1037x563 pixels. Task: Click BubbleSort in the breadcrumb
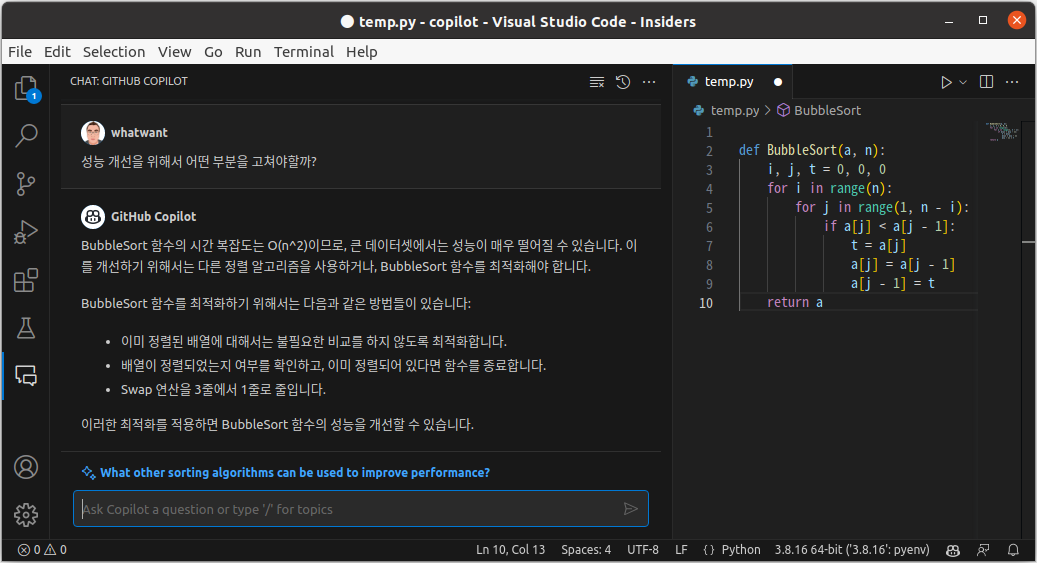coord(827,110)
